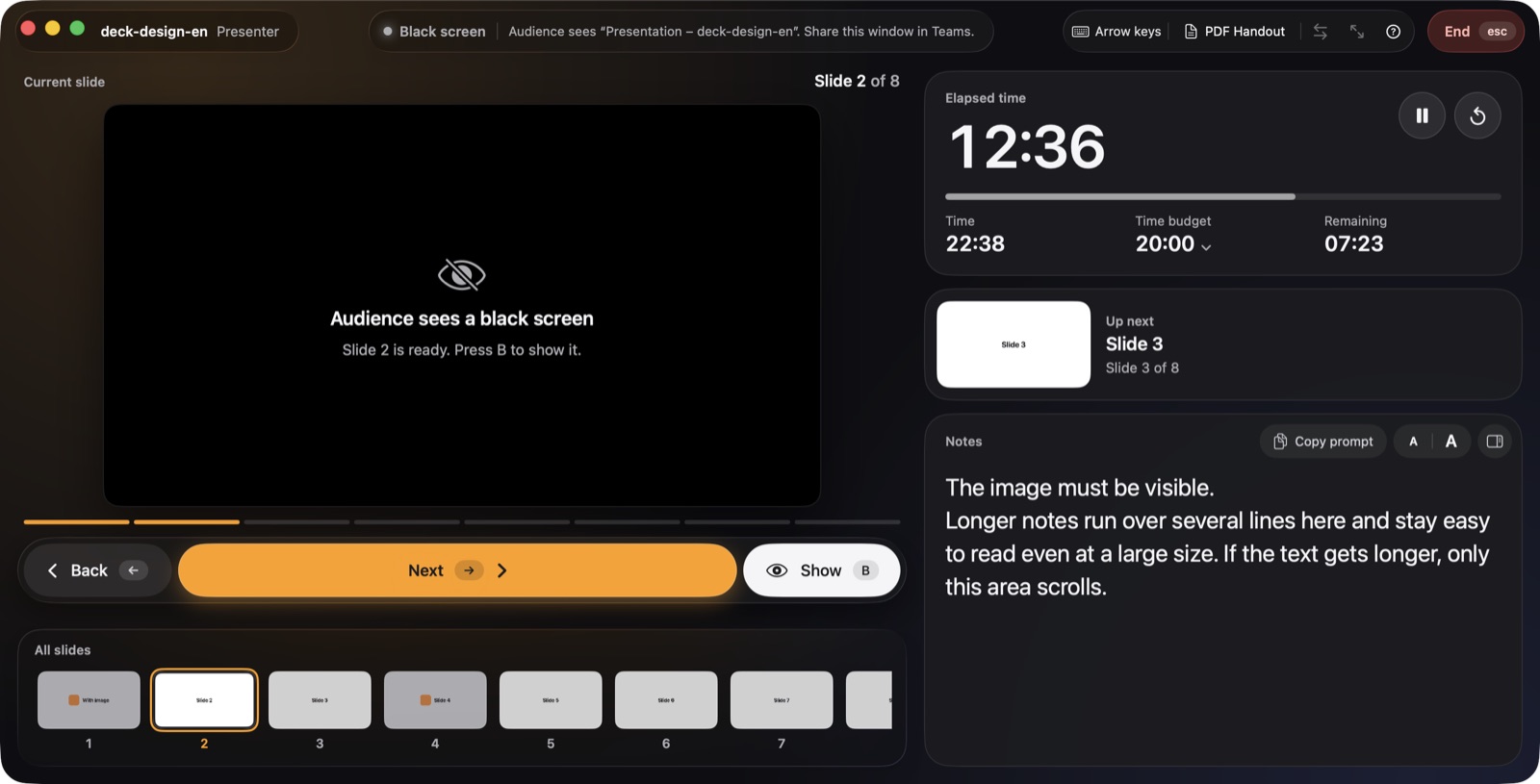Select slide 4 thumbnail

tap(435, 700)
